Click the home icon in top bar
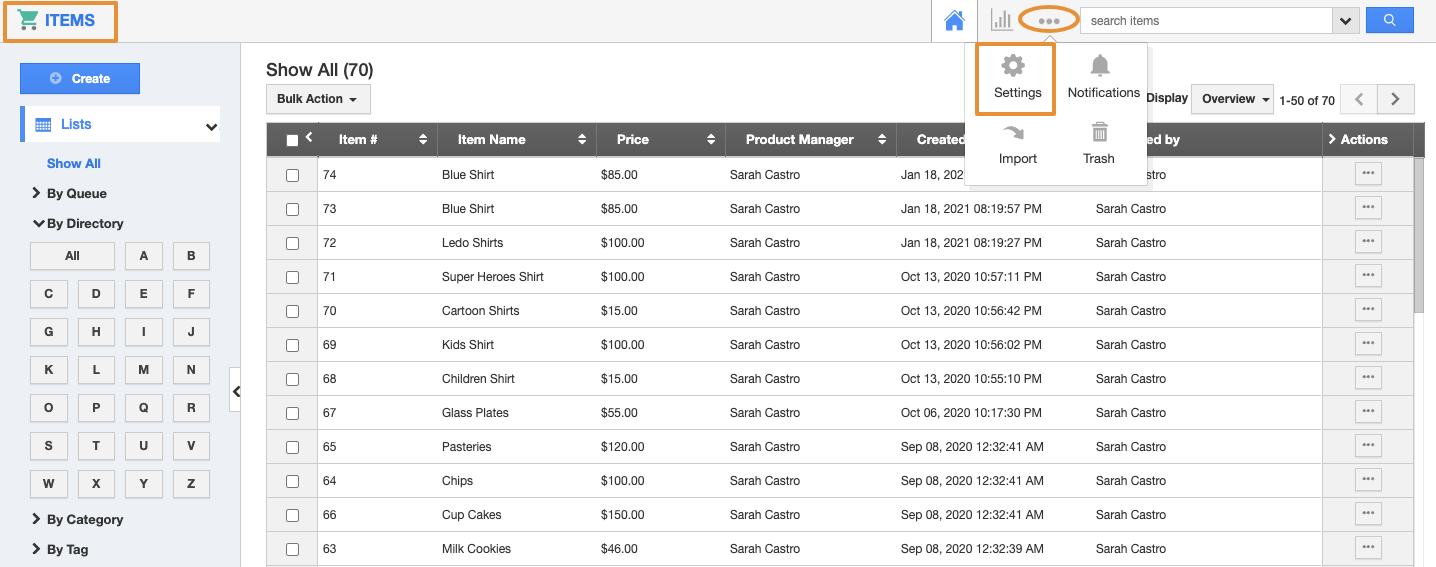The image size is (1436, 567). [x=954, y=21]
